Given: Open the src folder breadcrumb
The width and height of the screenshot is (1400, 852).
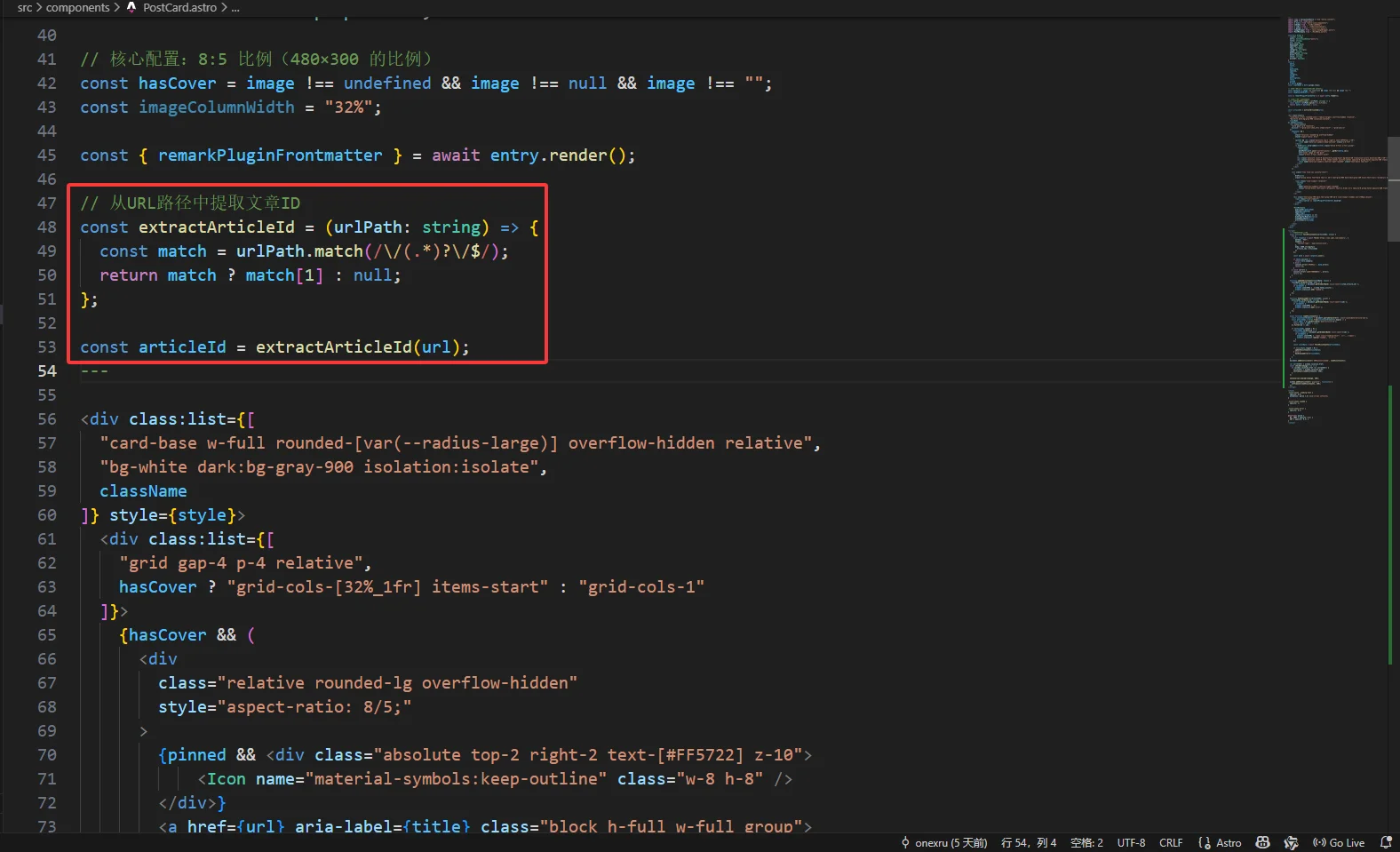Looking at the screenshot, I should tap(25, 7).
